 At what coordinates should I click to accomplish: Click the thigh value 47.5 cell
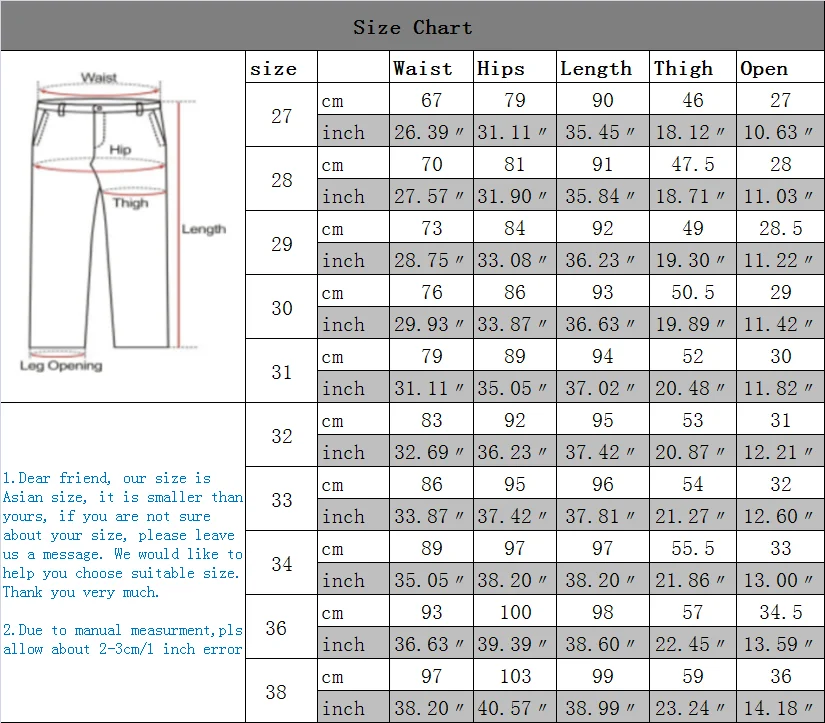pyautogui.click(x=693, y=164)
